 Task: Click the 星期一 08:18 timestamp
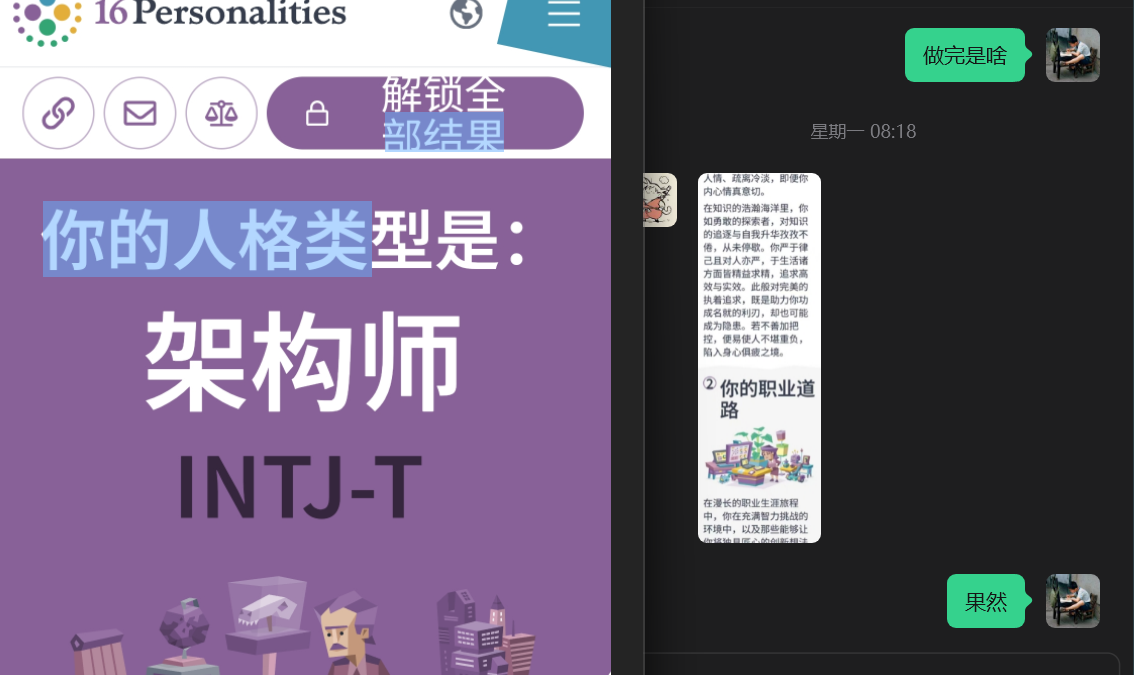click(862, 131)
